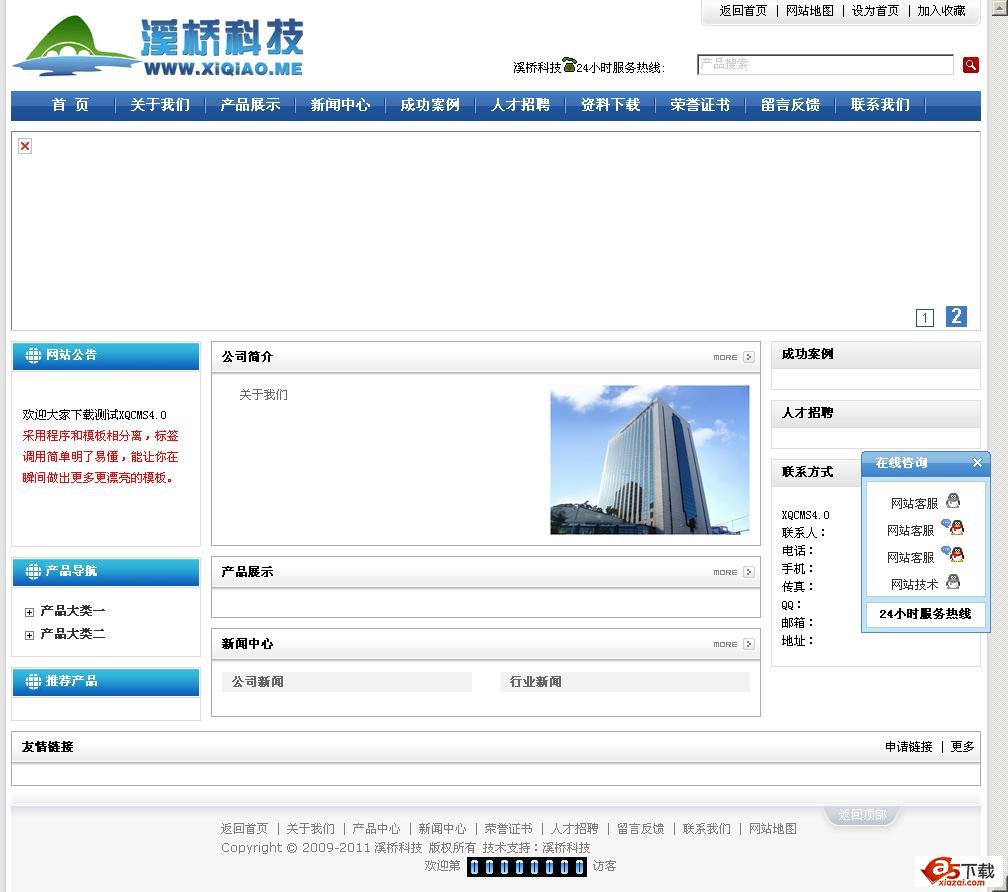
Task: Click the arrow button beside 公司简介 MORE
Action: 748,356
